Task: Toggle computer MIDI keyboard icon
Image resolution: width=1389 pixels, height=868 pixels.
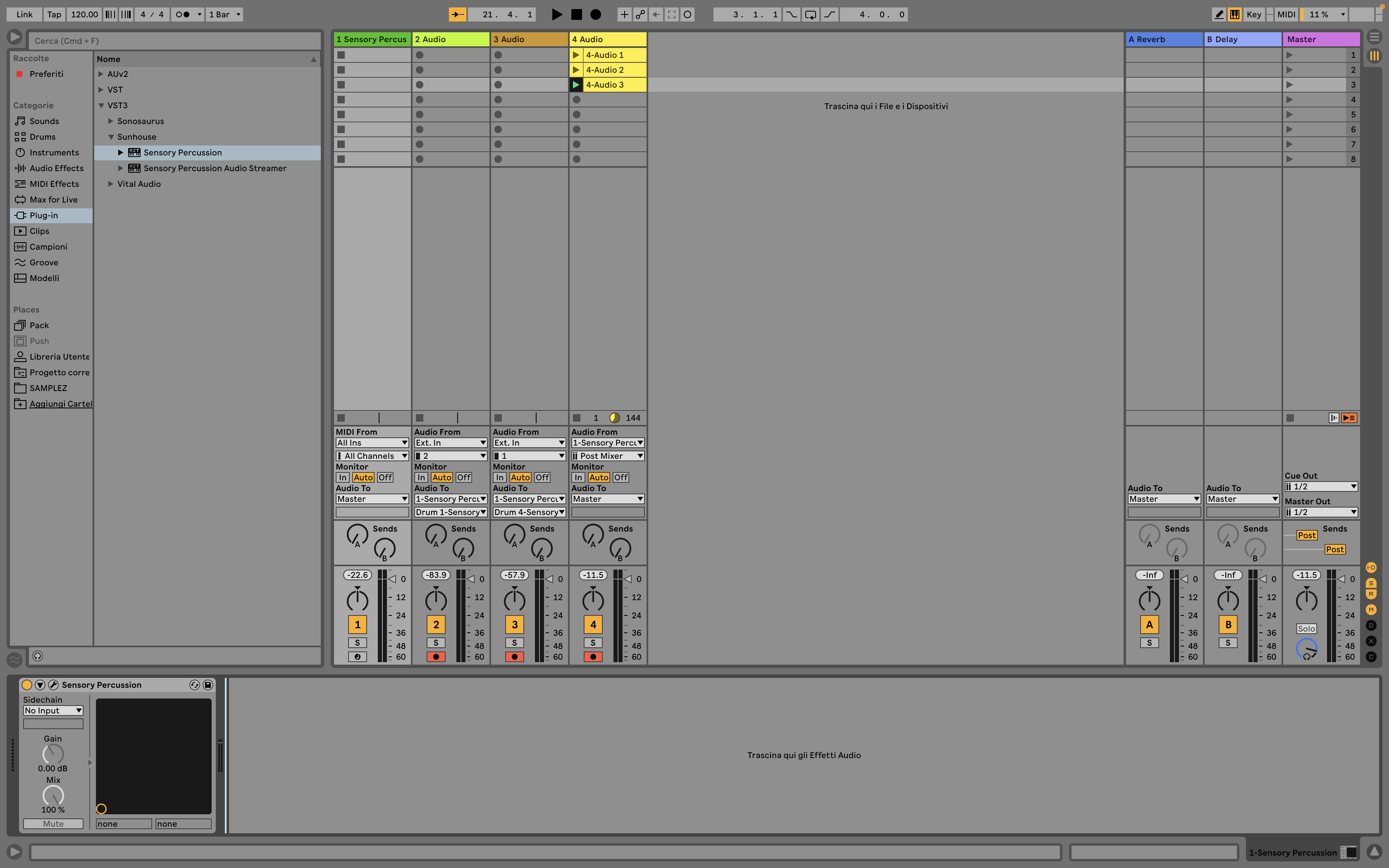Action: click(1235, 14)
